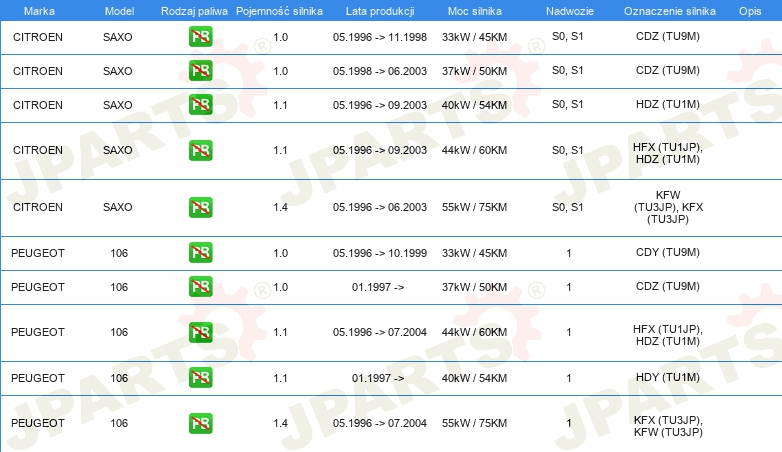The height and width of the screenshot is (452, 782).
Task: Click HFX (TU1JP), HDZ (TU1M) in the Saxo row
Action: (x=668, y=153)
